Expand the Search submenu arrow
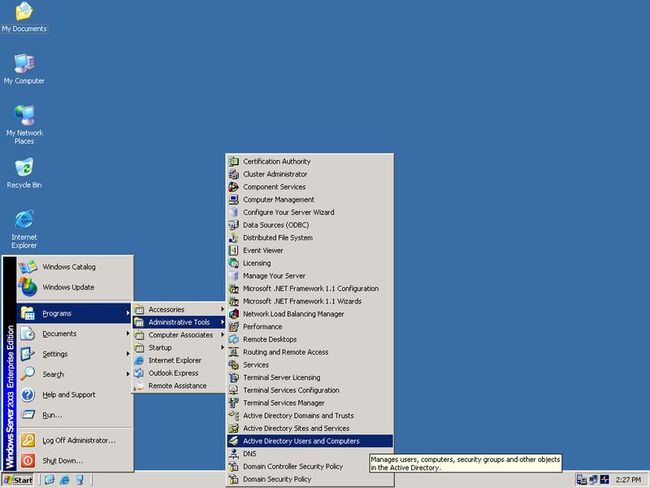The image size is (650, 488). pos(128,374)
